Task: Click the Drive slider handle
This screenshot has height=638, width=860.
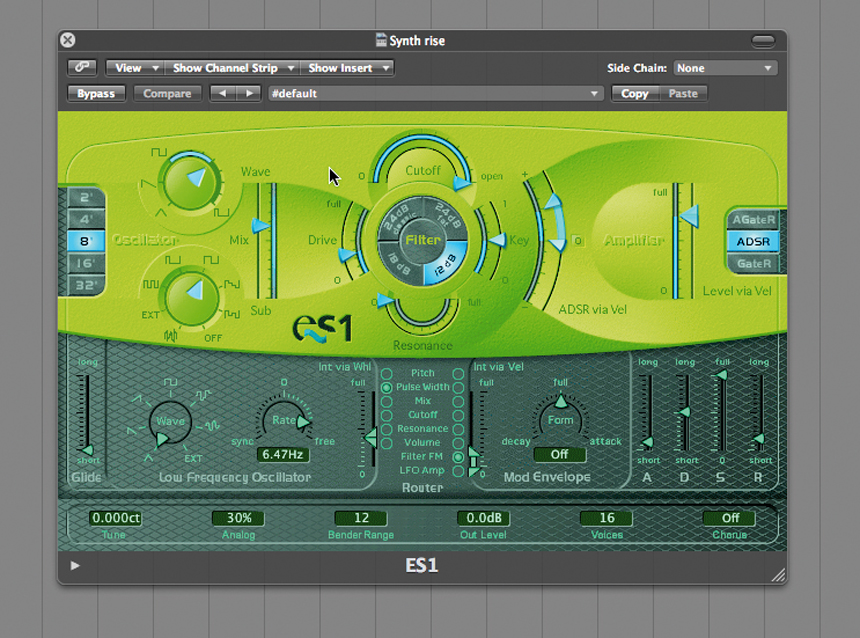Action: (347, 255)
